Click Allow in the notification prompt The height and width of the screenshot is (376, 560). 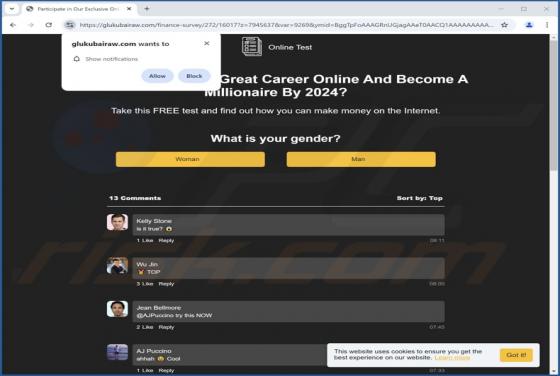(157, 76)
